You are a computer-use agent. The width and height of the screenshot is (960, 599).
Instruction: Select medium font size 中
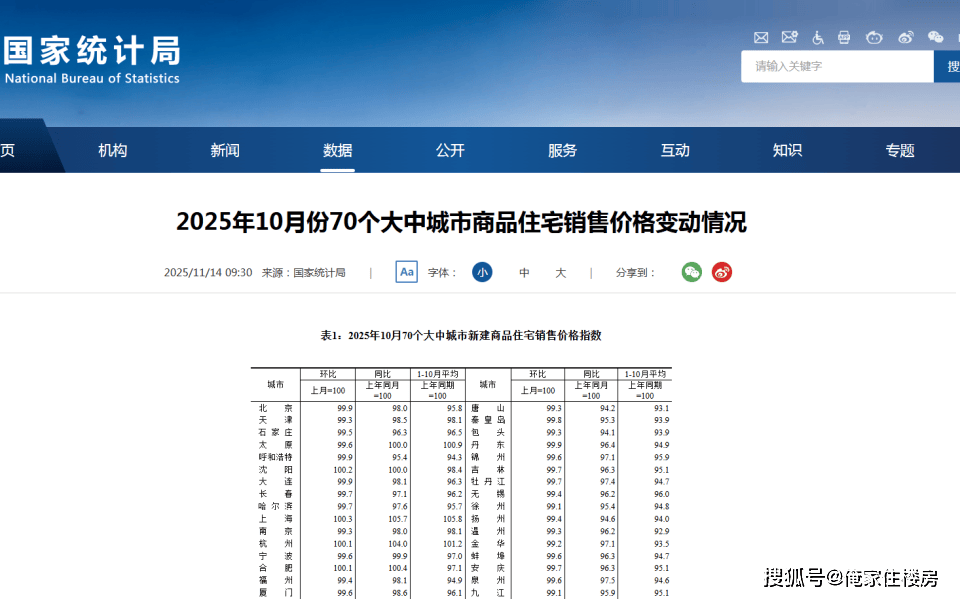[524, 272]
